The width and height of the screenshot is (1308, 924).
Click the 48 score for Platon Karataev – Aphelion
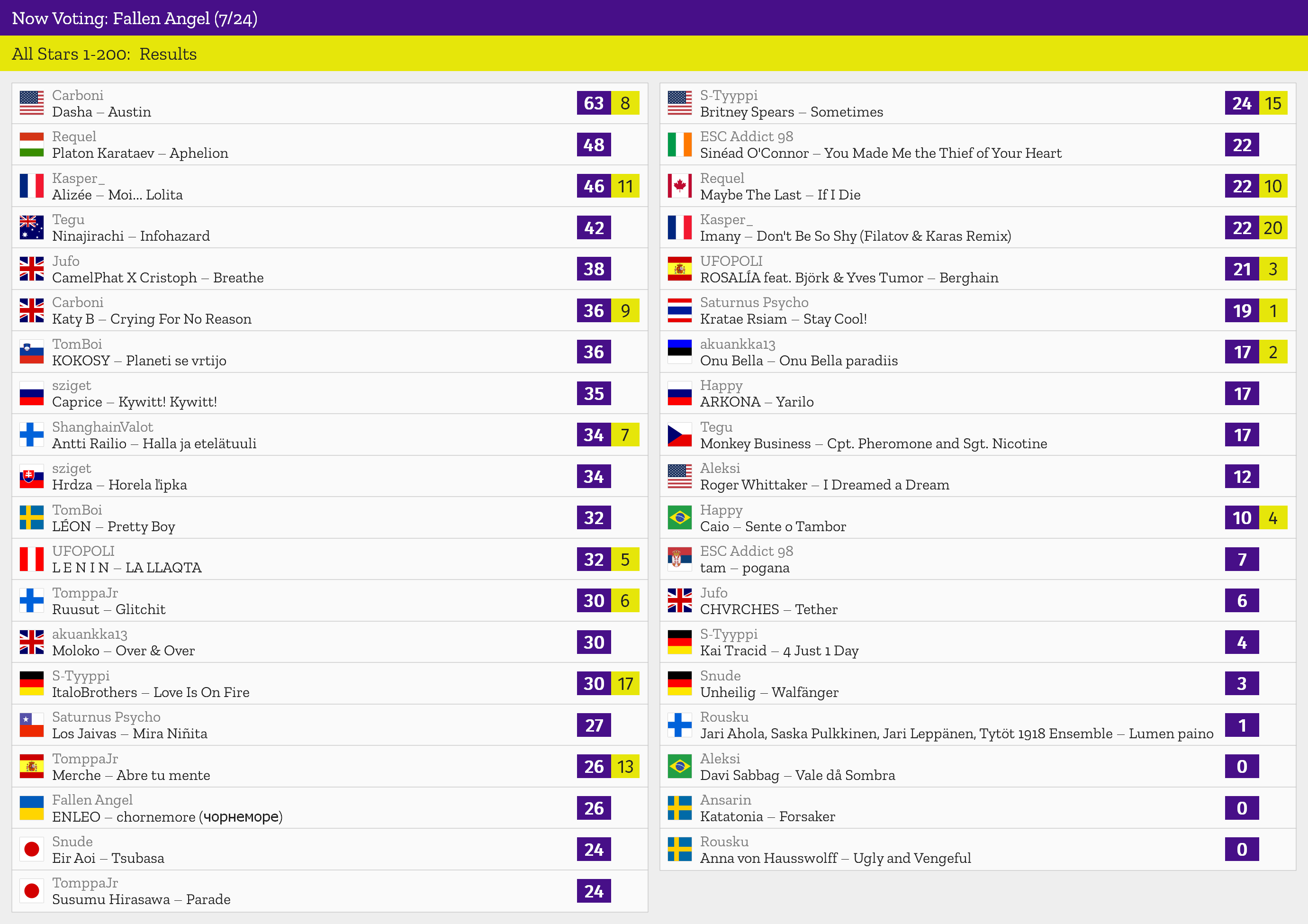tap(594, 145)
